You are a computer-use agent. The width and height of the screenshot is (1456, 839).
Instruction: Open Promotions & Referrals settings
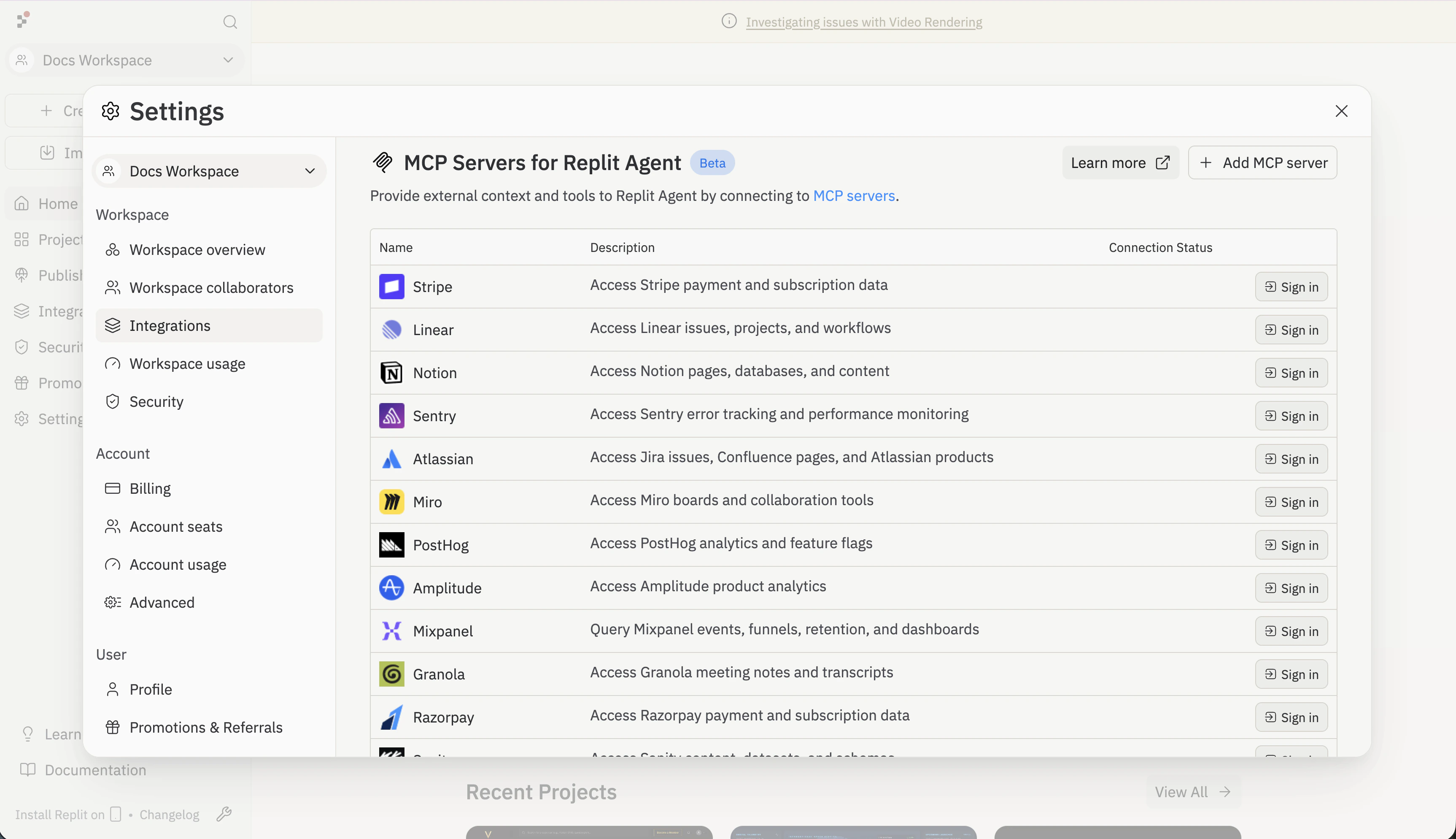209,727
